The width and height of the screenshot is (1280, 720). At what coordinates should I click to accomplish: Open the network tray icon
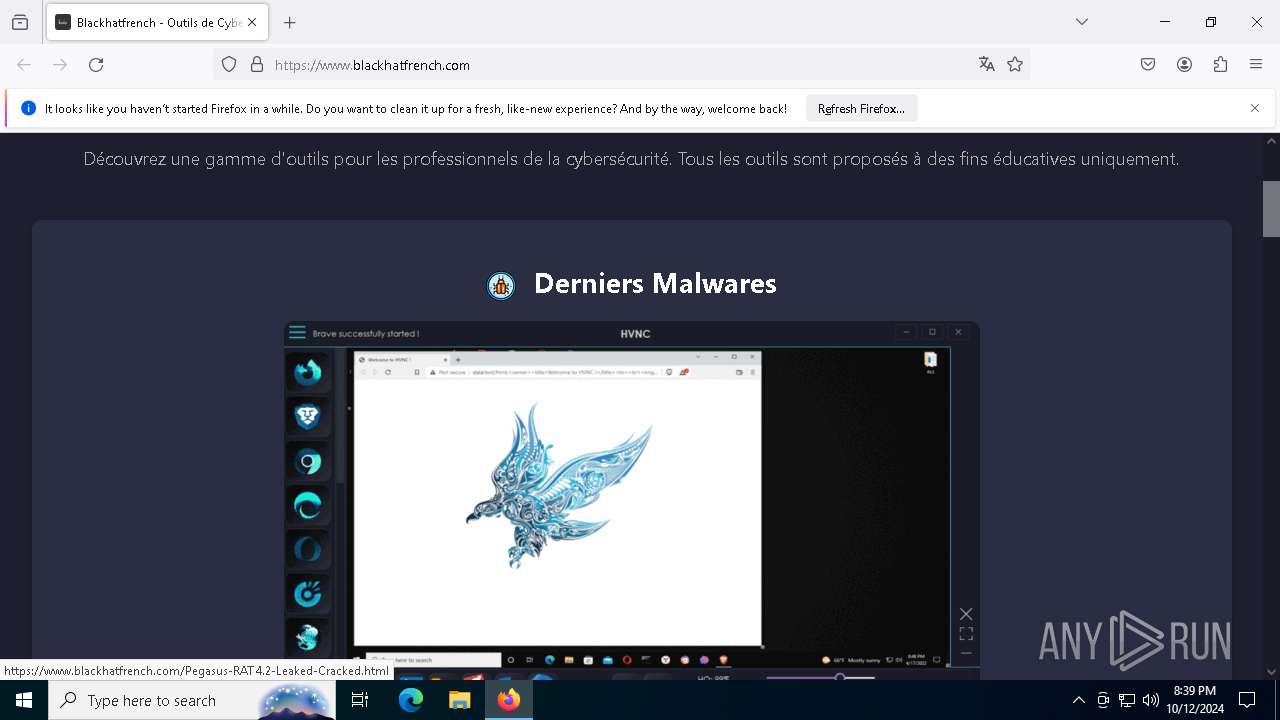[1127, 700]
